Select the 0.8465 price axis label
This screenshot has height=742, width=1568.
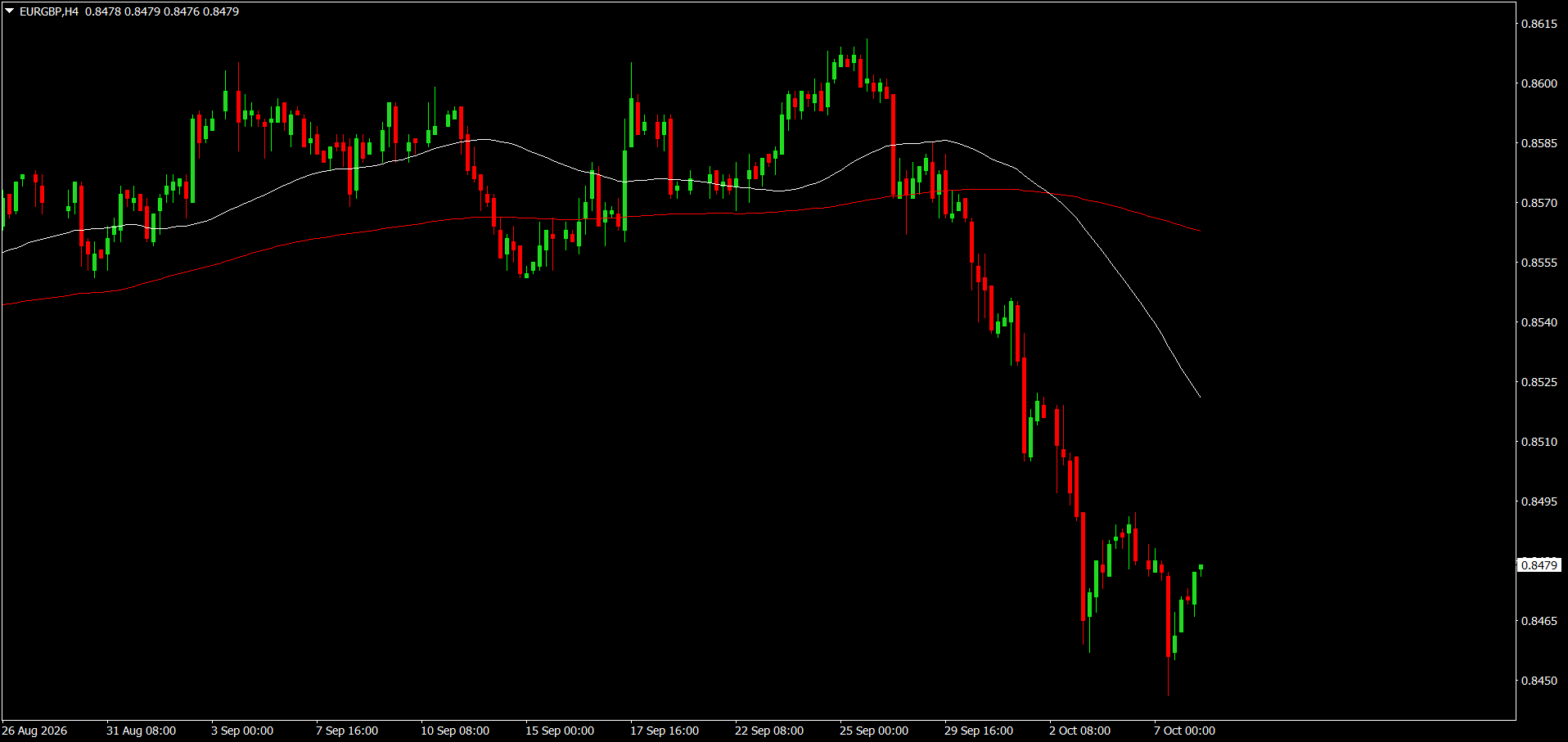coord(1539,621)
